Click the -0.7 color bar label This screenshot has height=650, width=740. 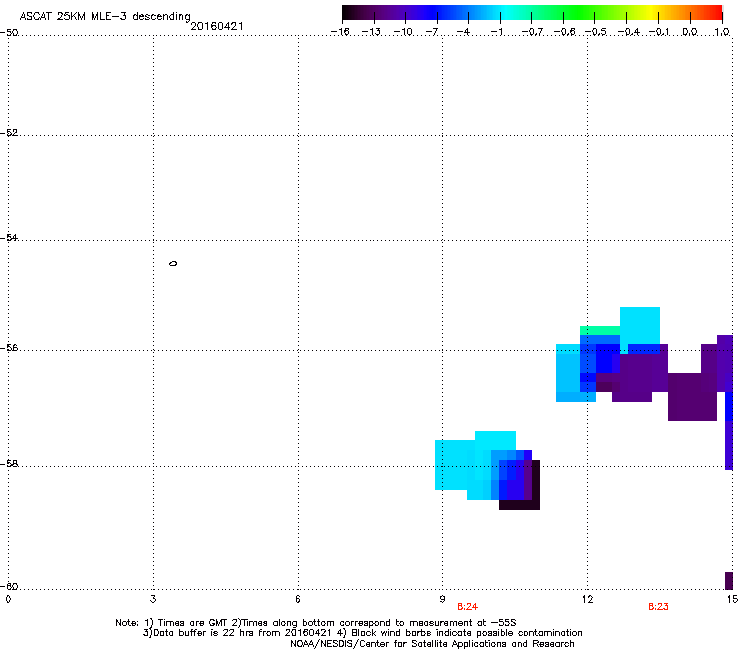click(532, 32)
